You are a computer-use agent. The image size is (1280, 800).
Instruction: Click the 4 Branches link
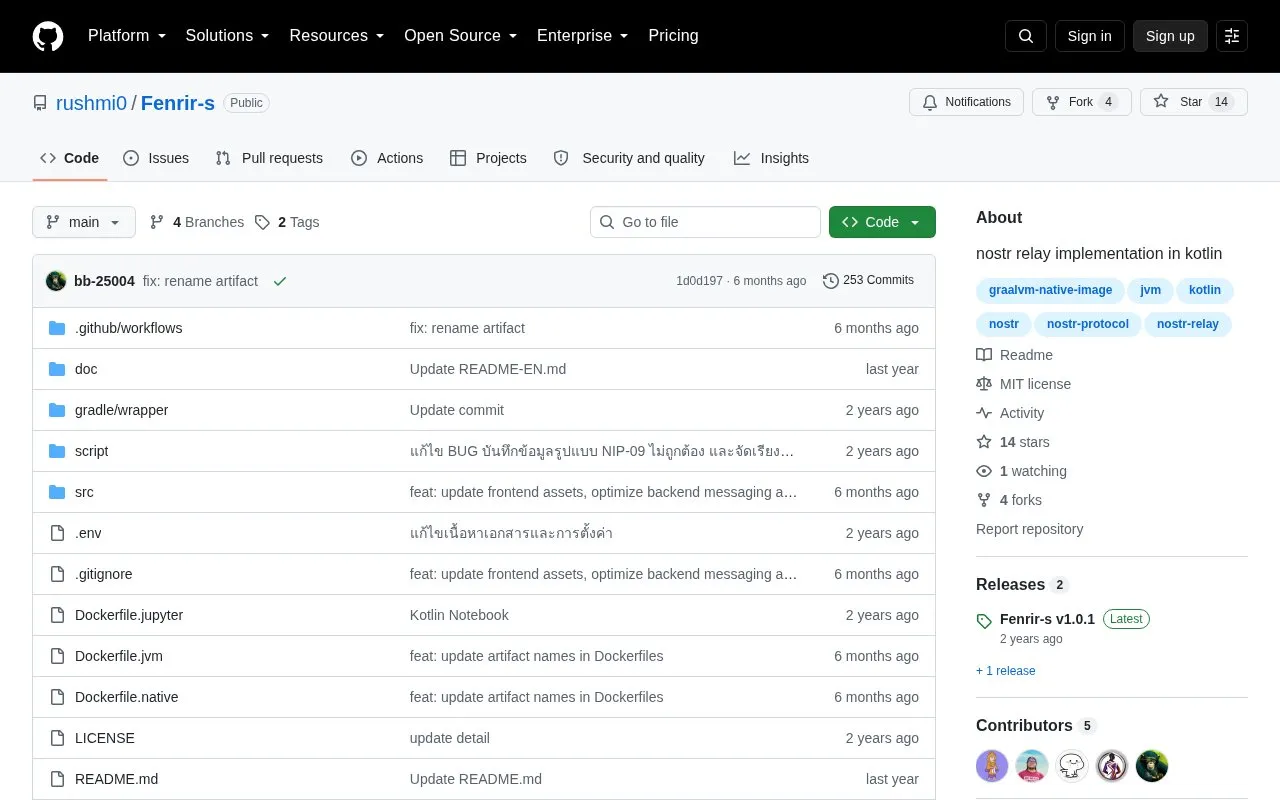pyautogui.click(x=197, y=222)
